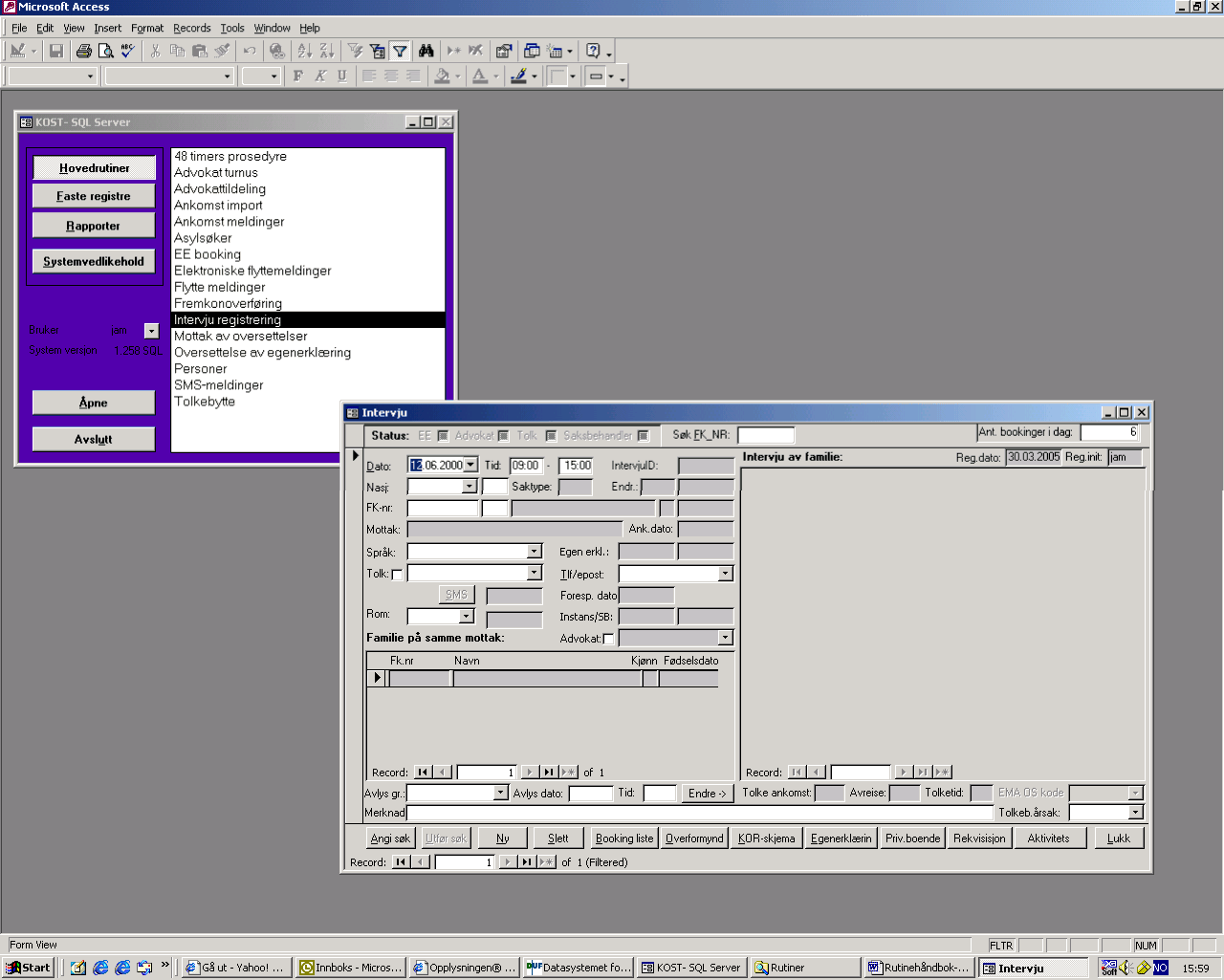Toggle Italic formatting K icon

(320, 76)
